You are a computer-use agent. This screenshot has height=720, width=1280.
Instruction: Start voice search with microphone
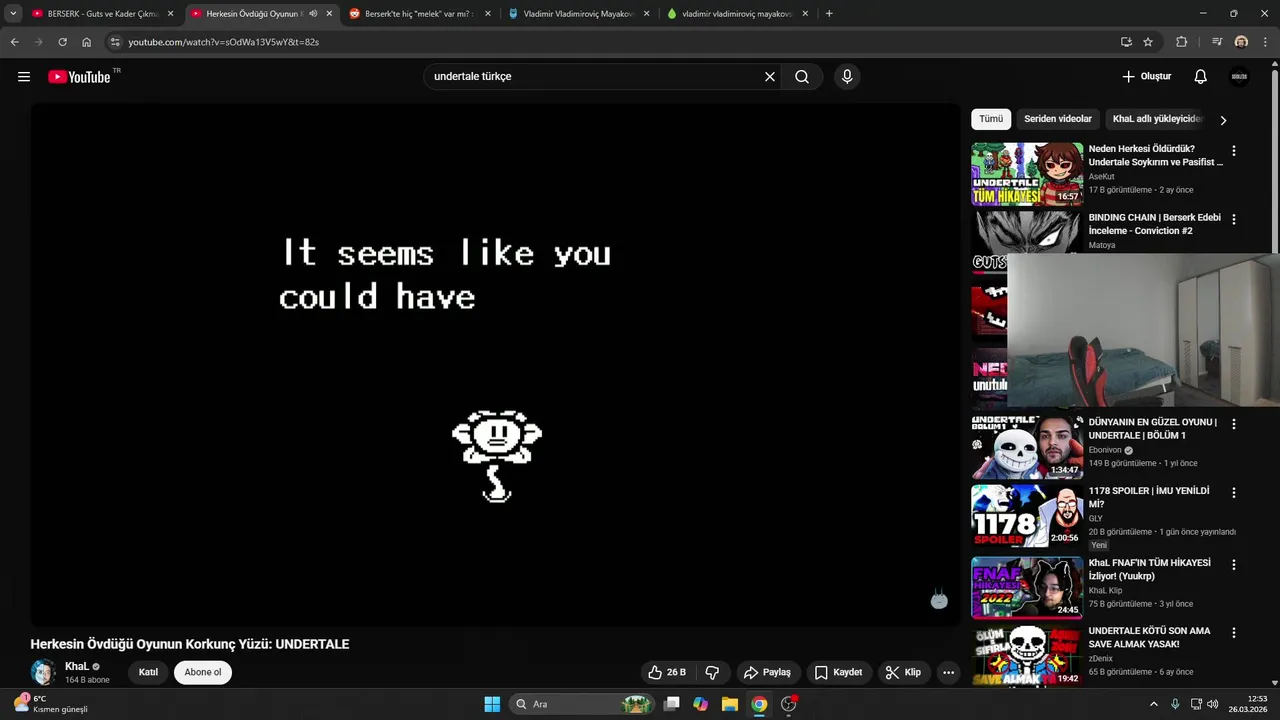(x=847, y=77)
